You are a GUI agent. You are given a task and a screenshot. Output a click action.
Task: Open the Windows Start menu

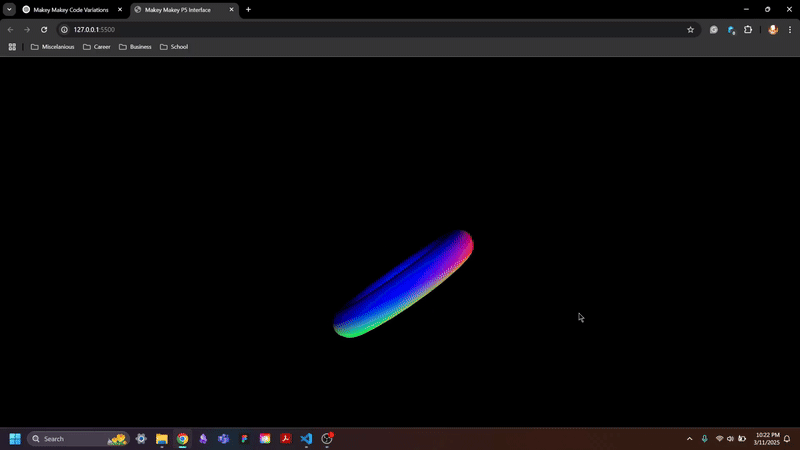pyautogui.click(x=15, y=439)
